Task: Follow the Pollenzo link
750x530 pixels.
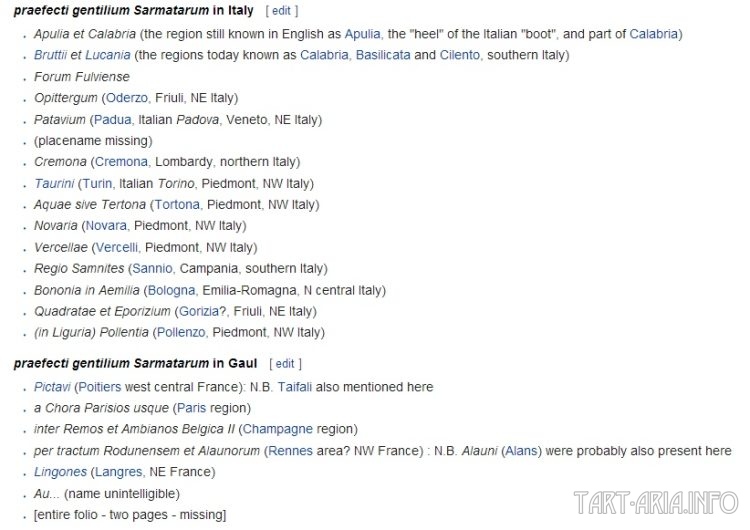Action: (x=181, y=332)
